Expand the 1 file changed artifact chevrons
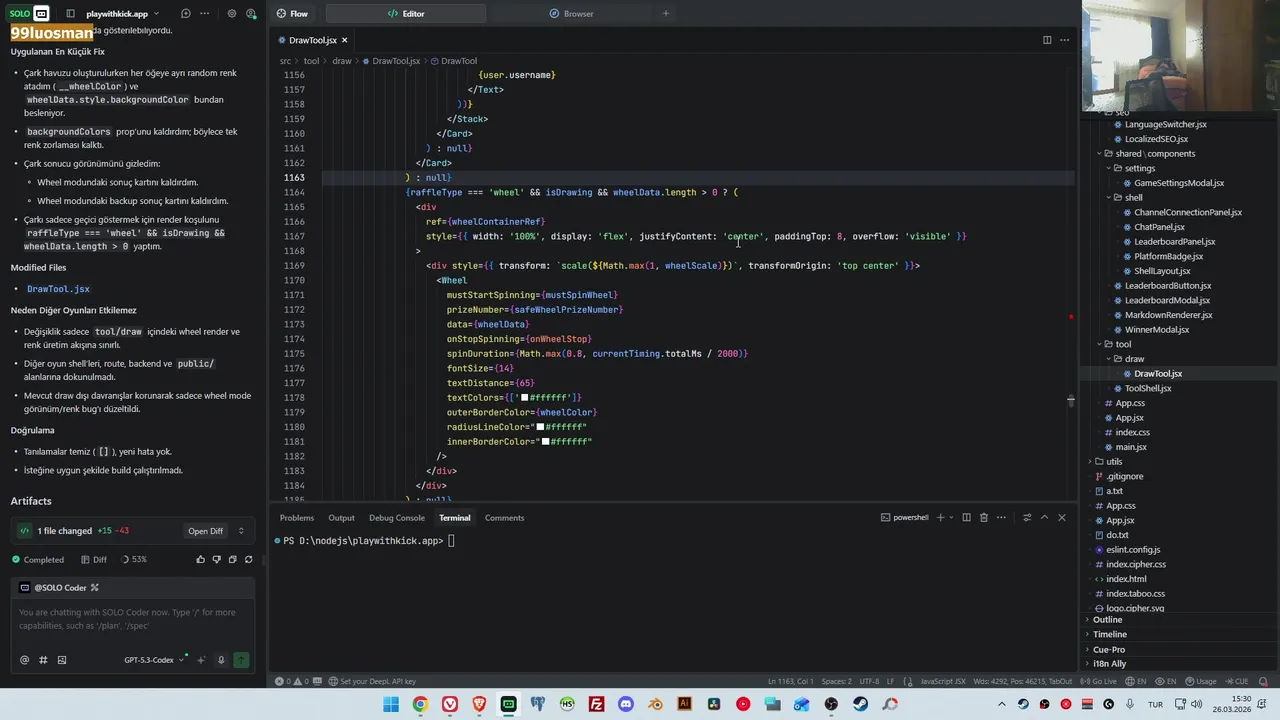1280x720 pixels. (241, 531)
